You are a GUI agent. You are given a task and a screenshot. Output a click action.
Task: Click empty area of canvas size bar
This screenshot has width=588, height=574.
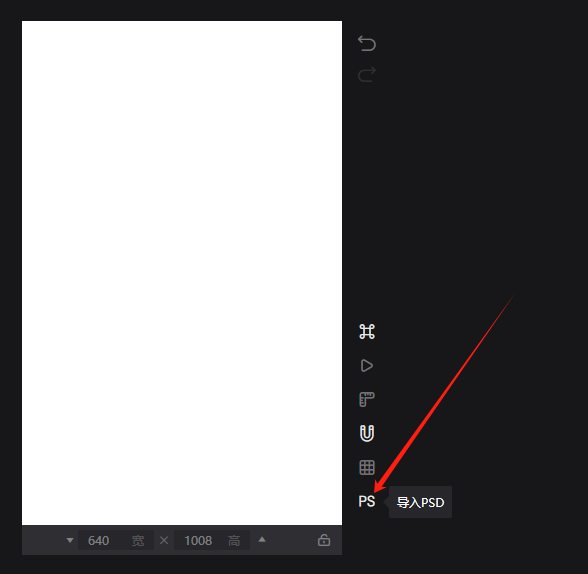click(x=291, y=540)
